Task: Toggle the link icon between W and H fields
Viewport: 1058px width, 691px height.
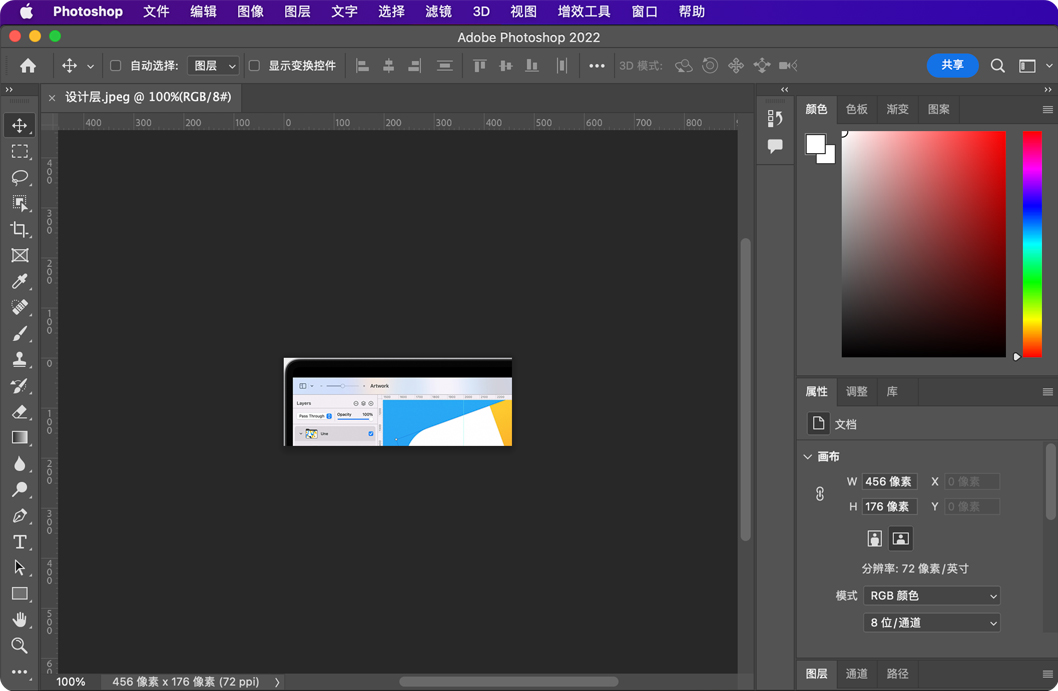Action: [820, 493]
